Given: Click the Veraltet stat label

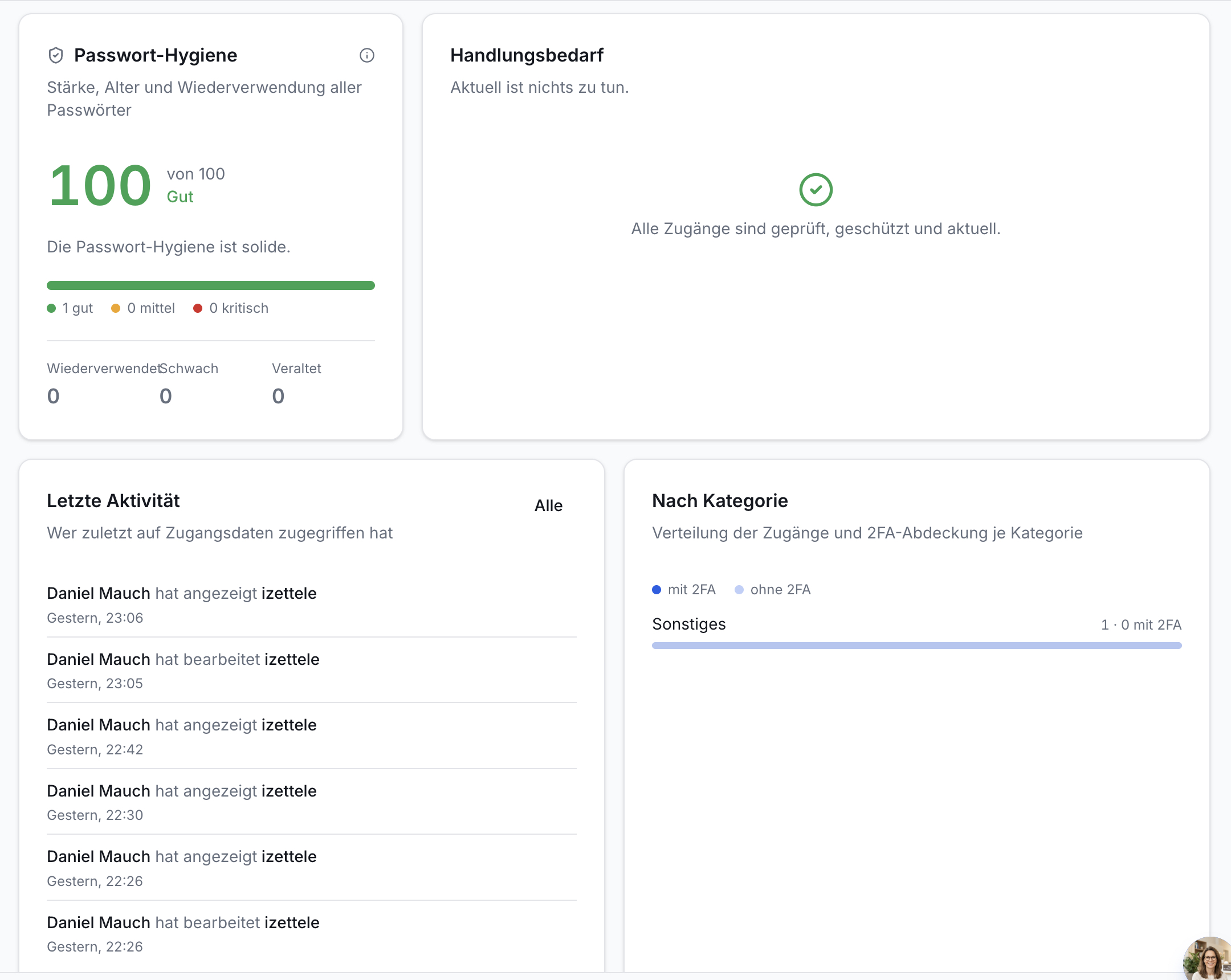Looking at the screenshot, I should tap(296, 369).
